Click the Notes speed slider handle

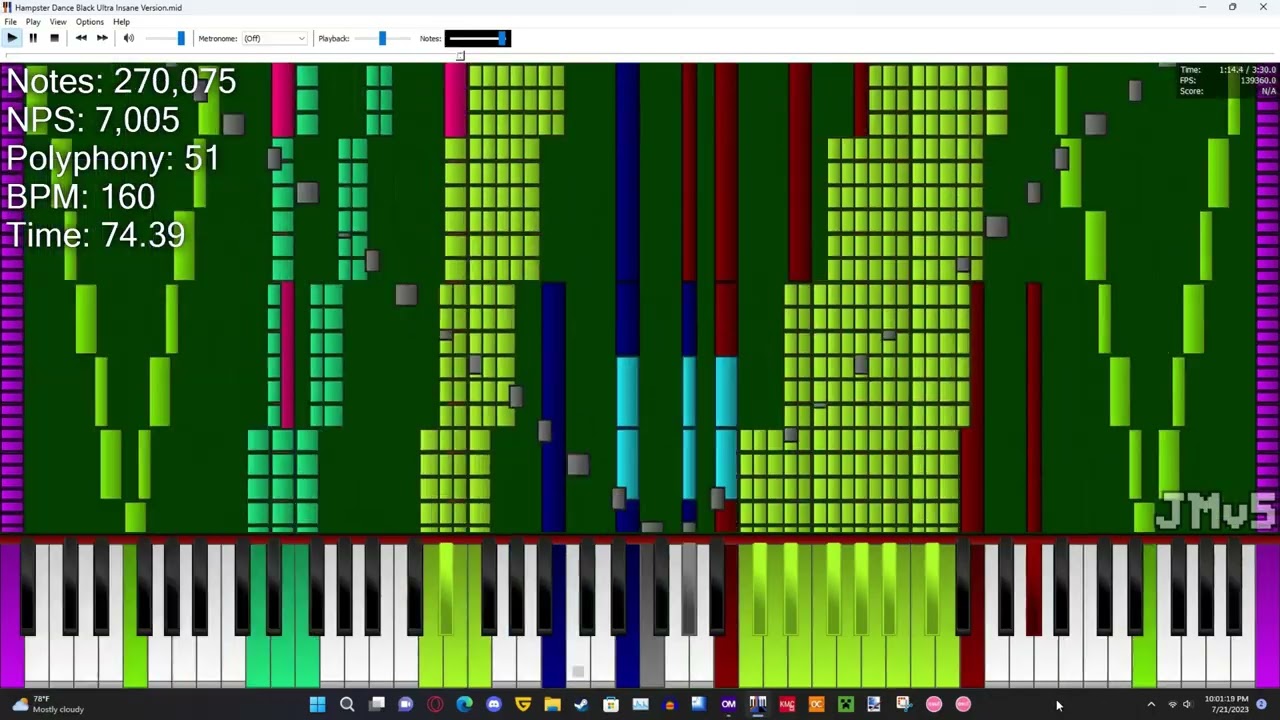point(503,38)
